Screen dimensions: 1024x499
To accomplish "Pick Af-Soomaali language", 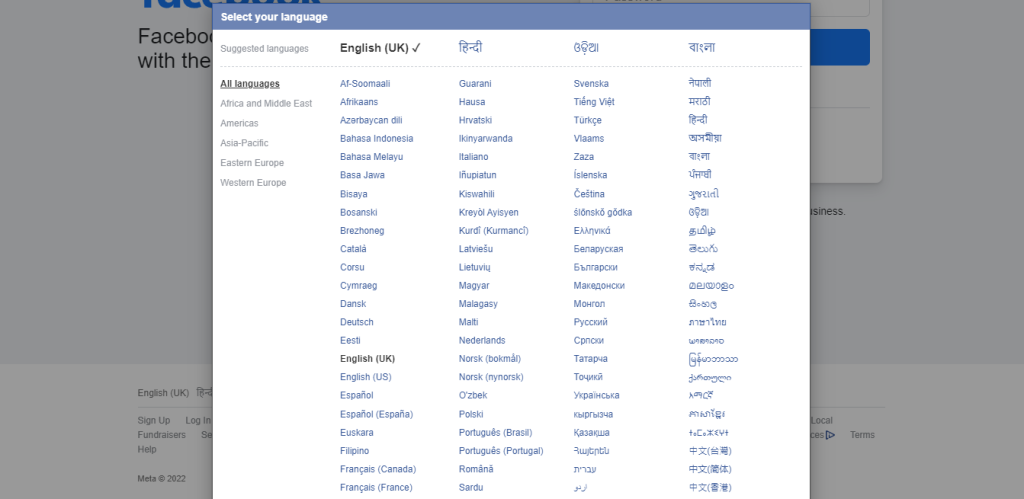I will pos(365,84).
